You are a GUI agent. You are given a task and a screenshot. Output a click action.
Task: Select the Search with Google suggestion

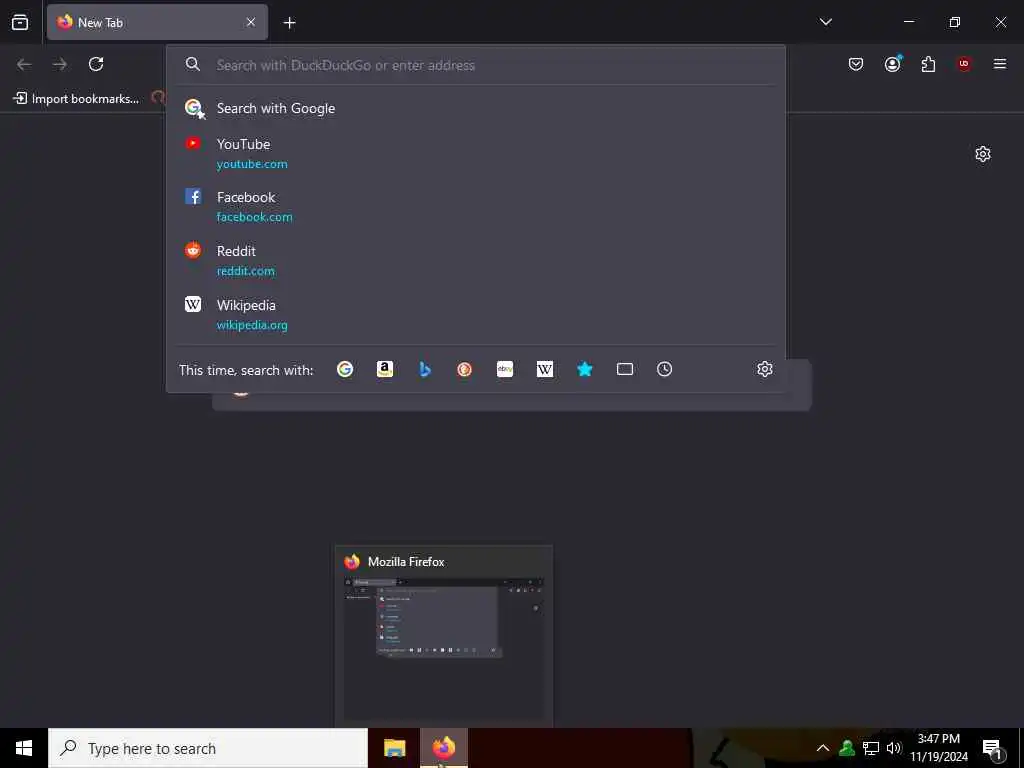476,108
